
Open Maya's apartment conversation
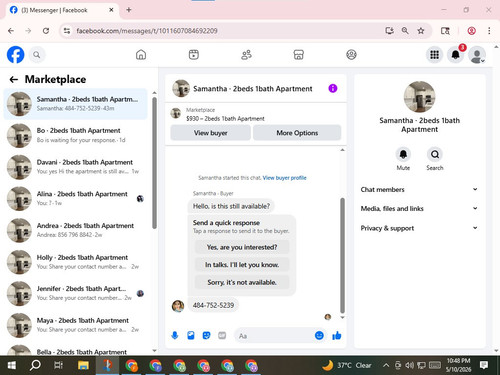coord(75,325)
